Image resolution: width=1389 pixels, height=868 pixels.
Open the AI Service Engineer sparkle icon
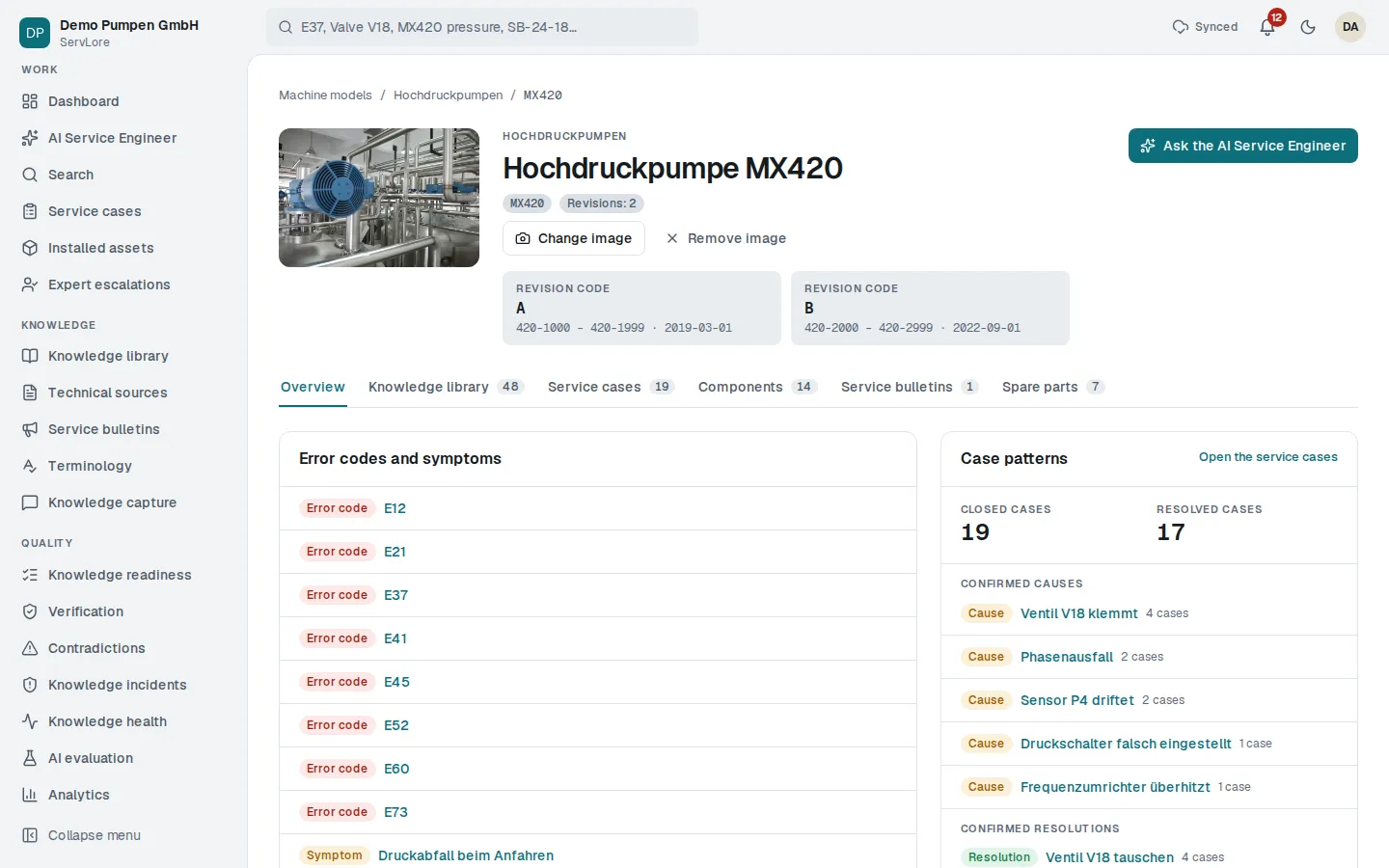tap(30, 138)
